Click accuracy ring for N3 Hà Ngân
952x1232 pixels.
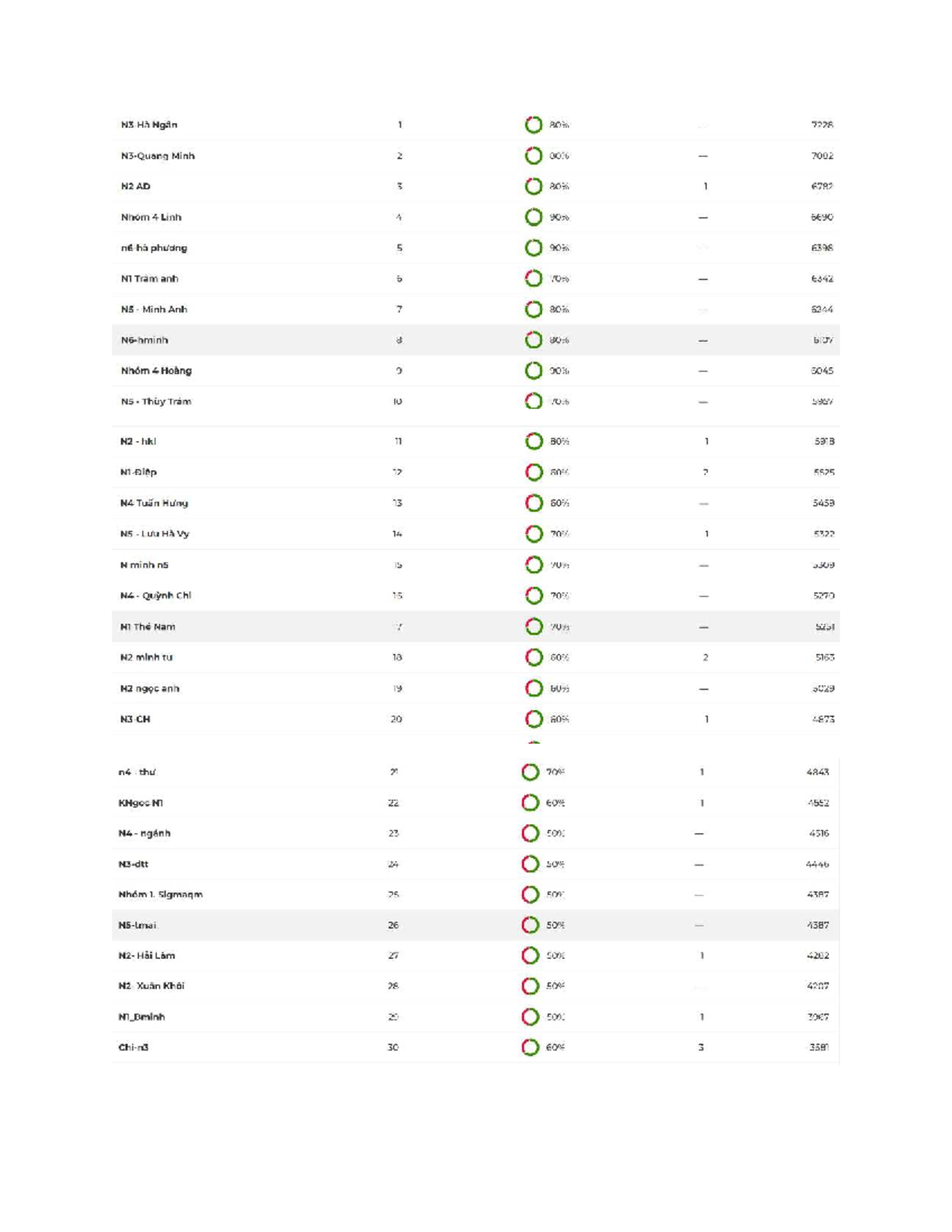(x=534, y=125)
